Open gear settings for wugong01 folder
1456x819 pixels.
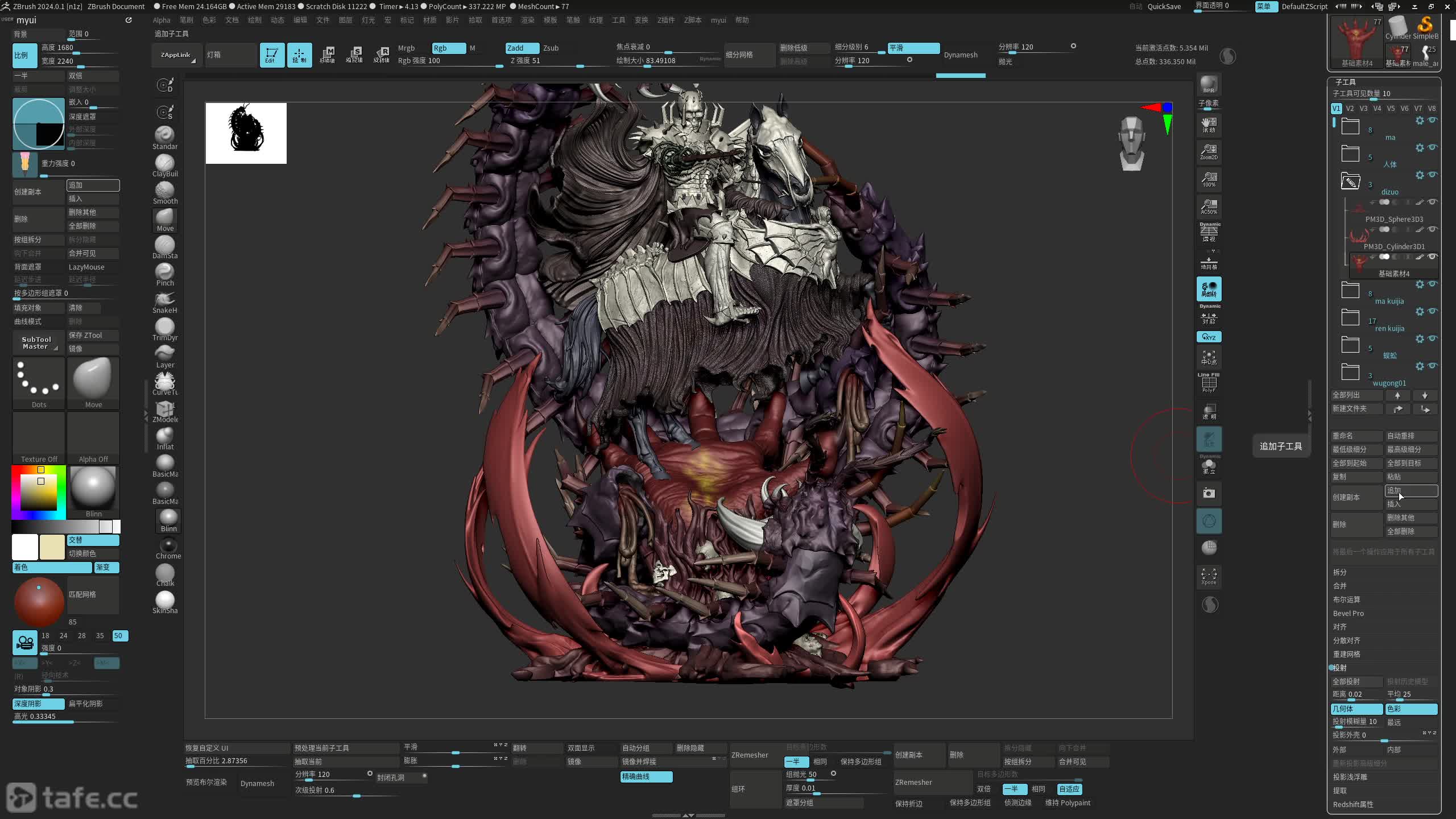1420,366
